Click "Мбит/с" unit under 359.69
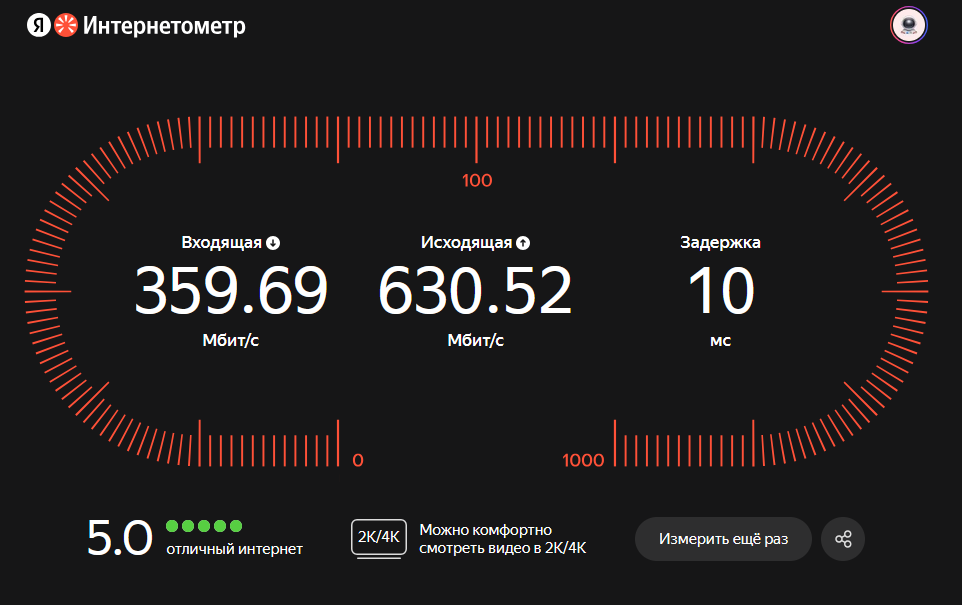The height and width of the screenshot is (605, 962). point(231,340)
